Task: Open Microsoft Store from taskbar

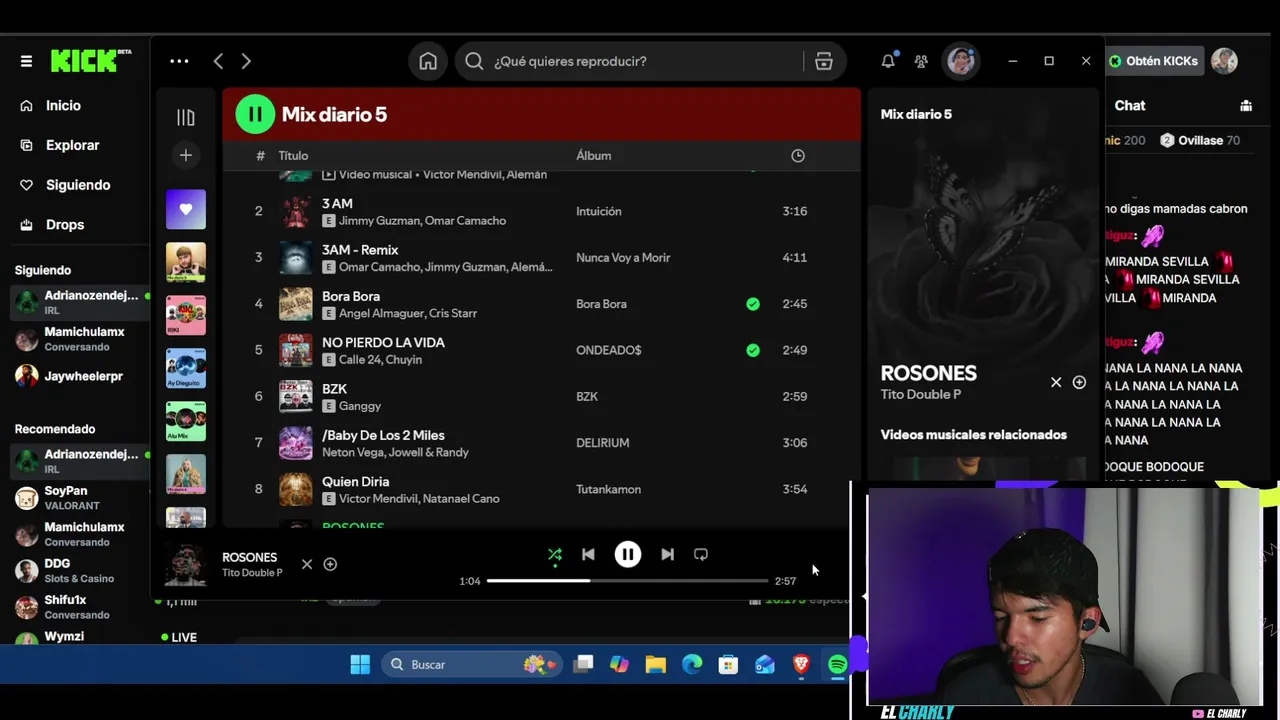Action: pyautogui.click(x=728, y=664)
